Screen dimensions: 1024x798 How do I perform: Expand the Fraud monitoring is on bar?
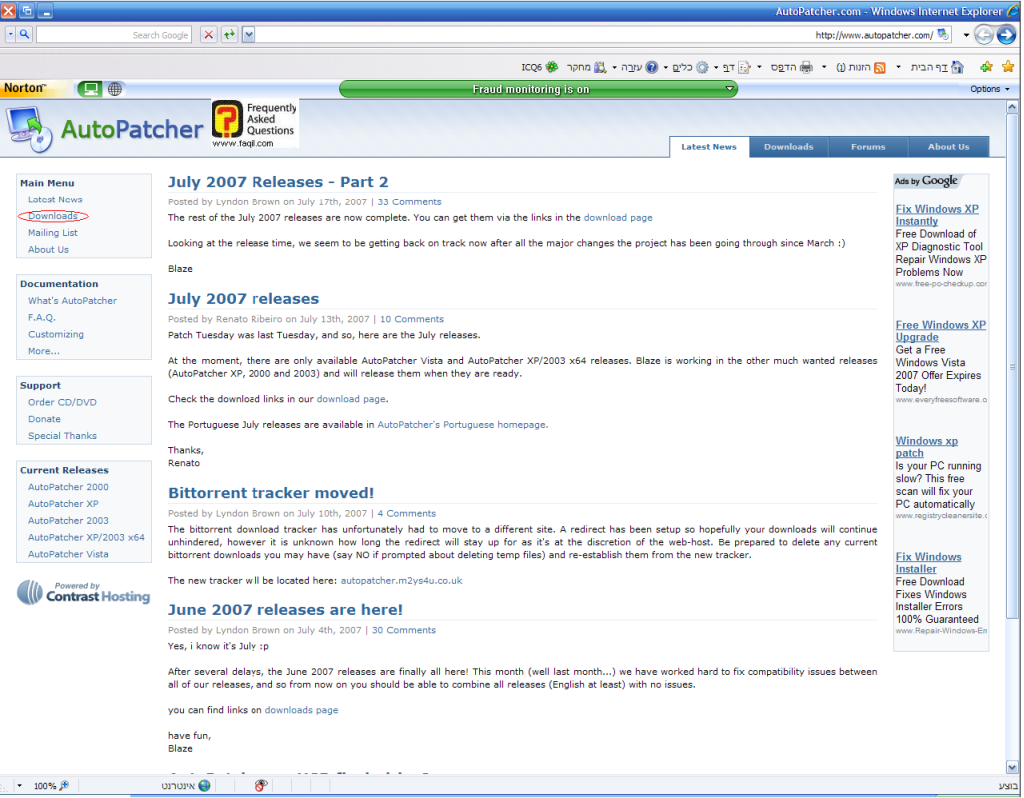538,89
